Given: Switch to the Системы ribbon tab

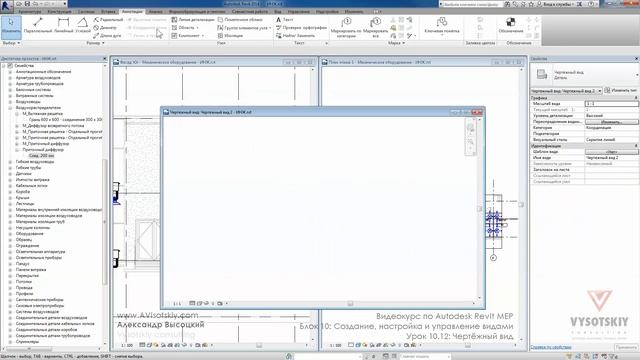Looking at the screenshot, I should [x=86, y=12].
